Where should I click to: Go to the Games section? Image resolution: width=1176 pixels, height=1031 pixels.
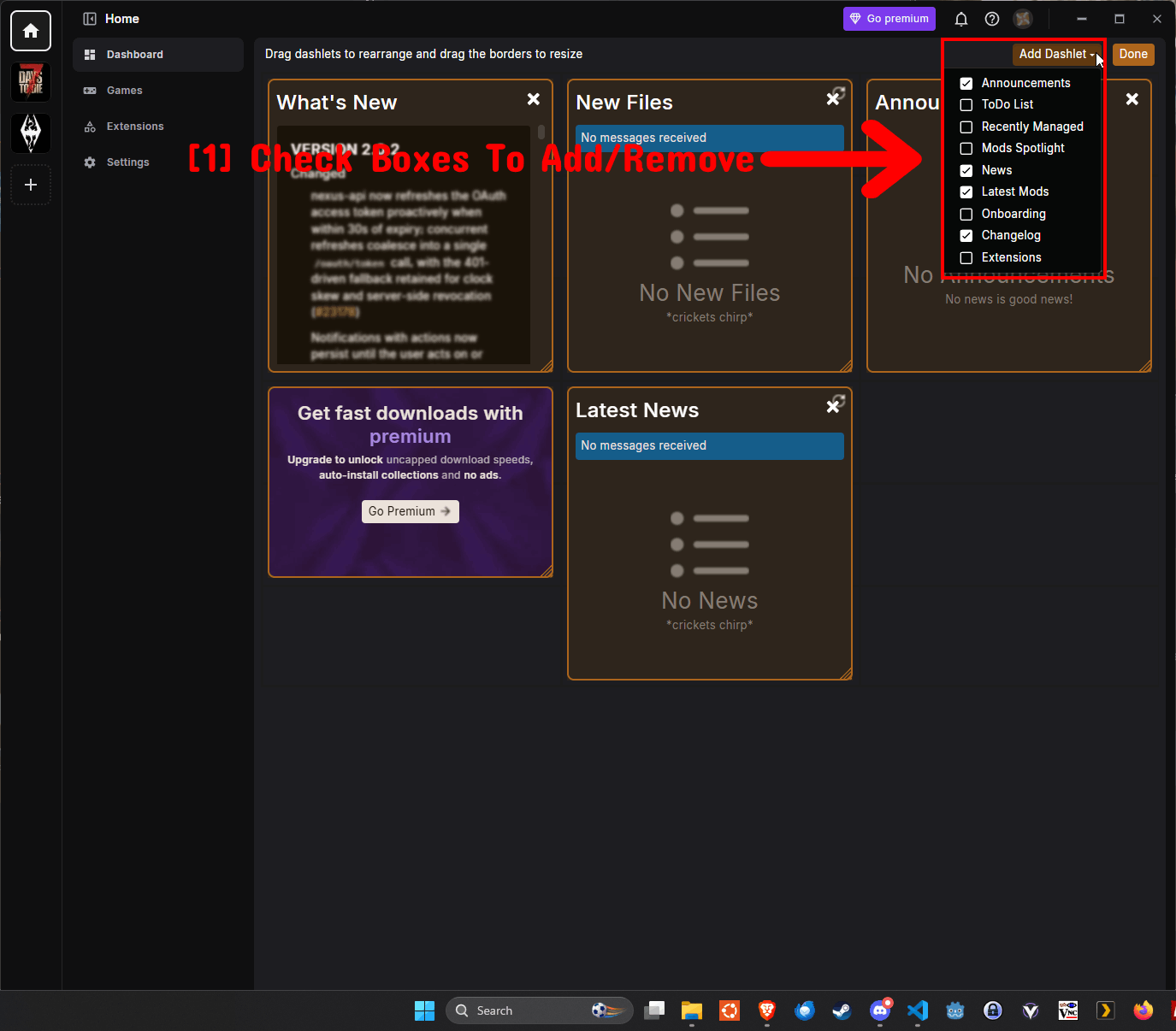coord(158,91)
